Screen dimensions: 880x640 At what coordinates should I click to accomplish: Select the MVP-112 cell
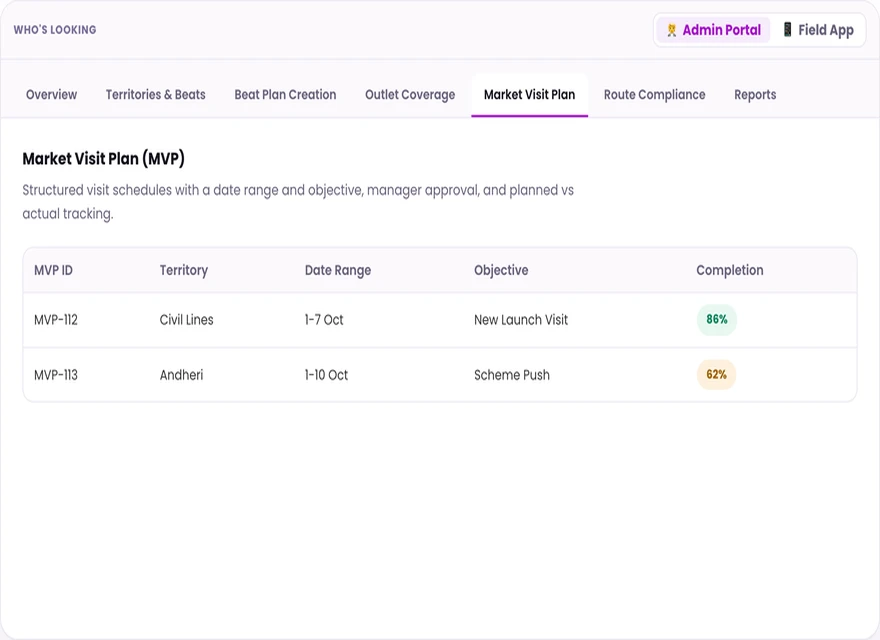point(56,320)
